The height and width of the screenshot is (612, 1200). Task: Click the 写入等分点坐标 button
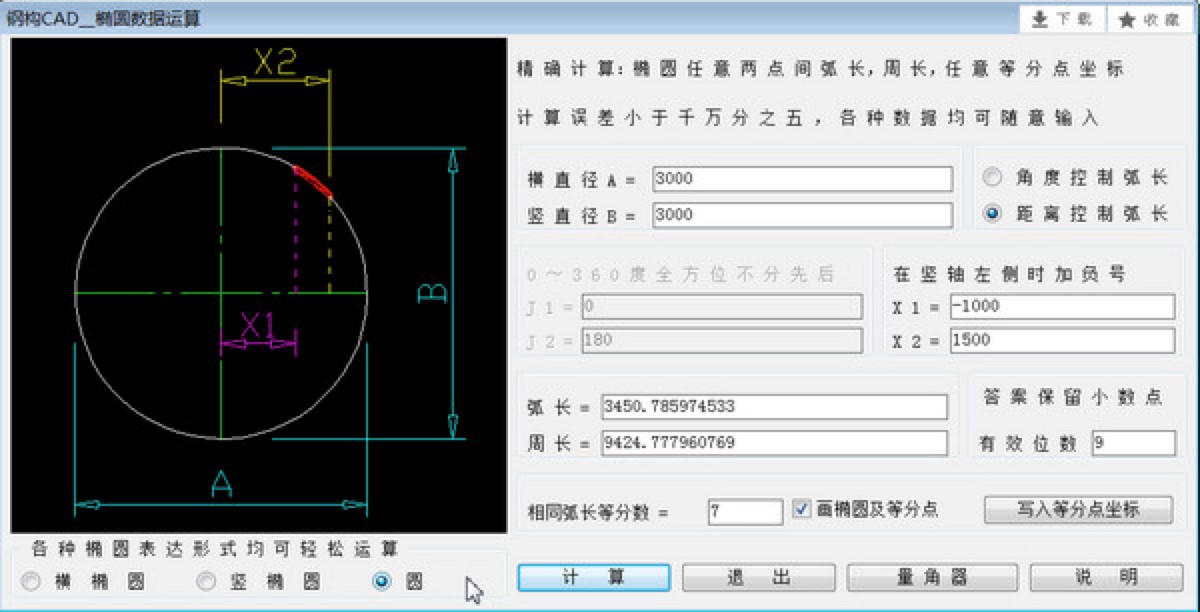[1078, 508]
